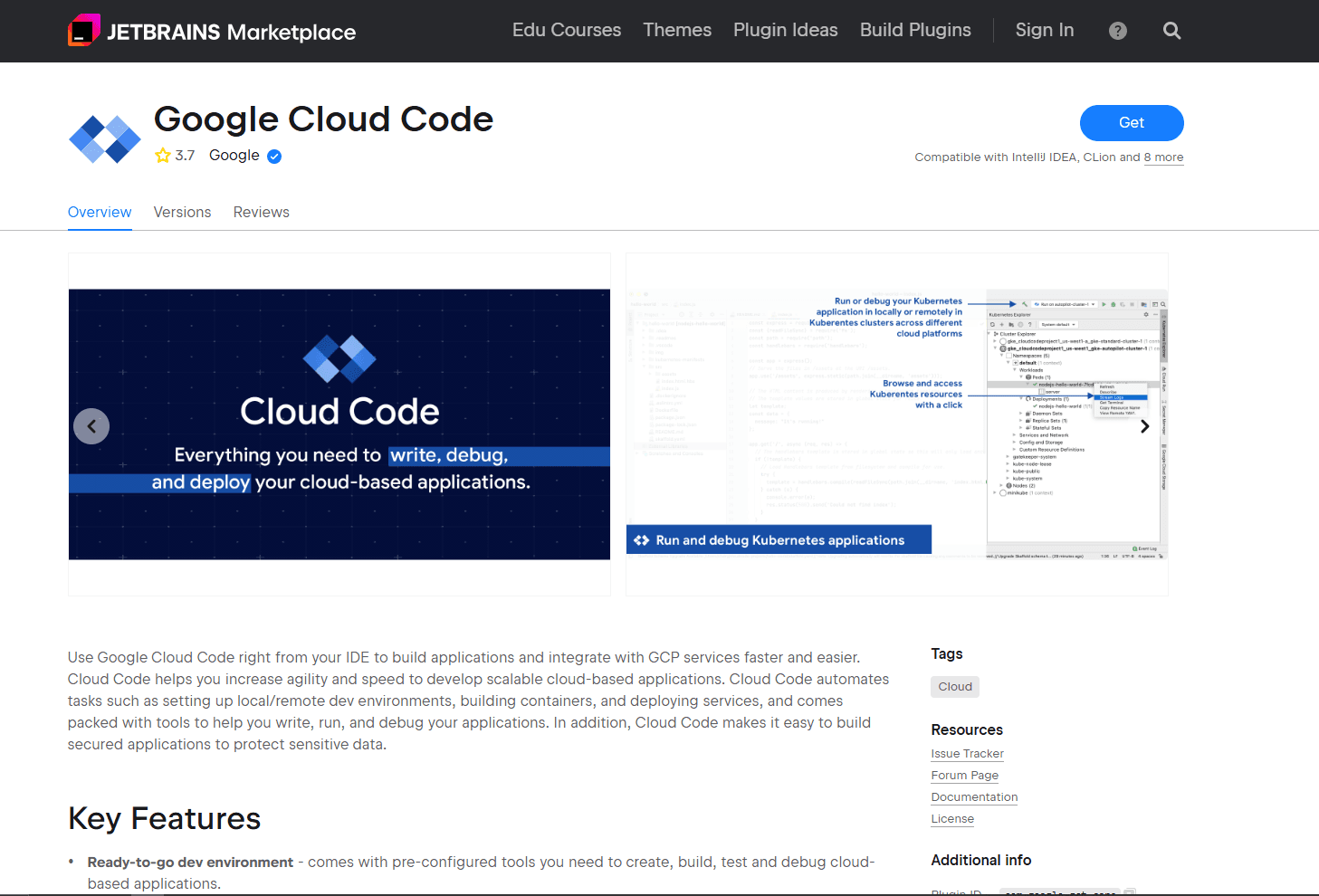Viewport: 1319px width, 896px height.
Task: Click the Tags heading
Action: click(947, 653)
